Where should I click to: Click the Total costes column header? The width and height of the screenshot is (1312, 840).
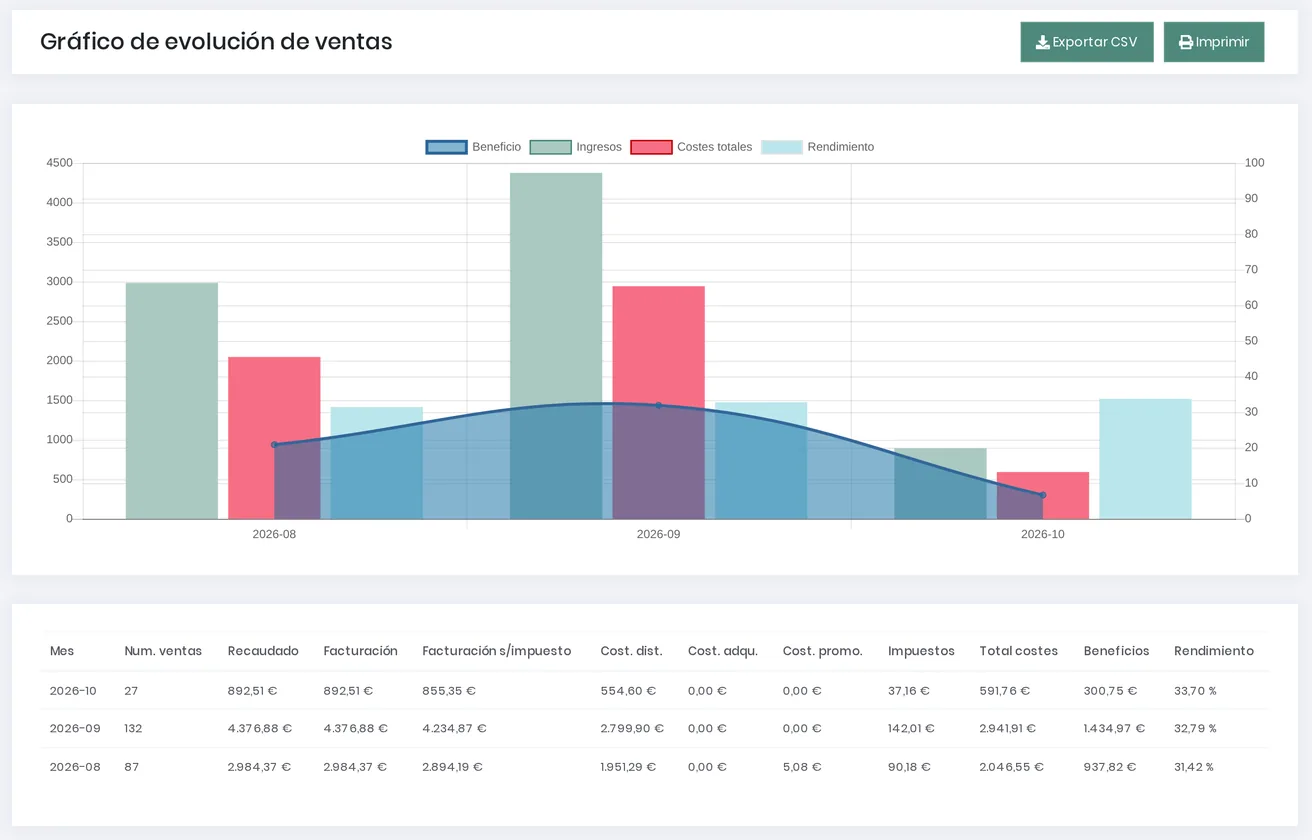coord(1019,651)
